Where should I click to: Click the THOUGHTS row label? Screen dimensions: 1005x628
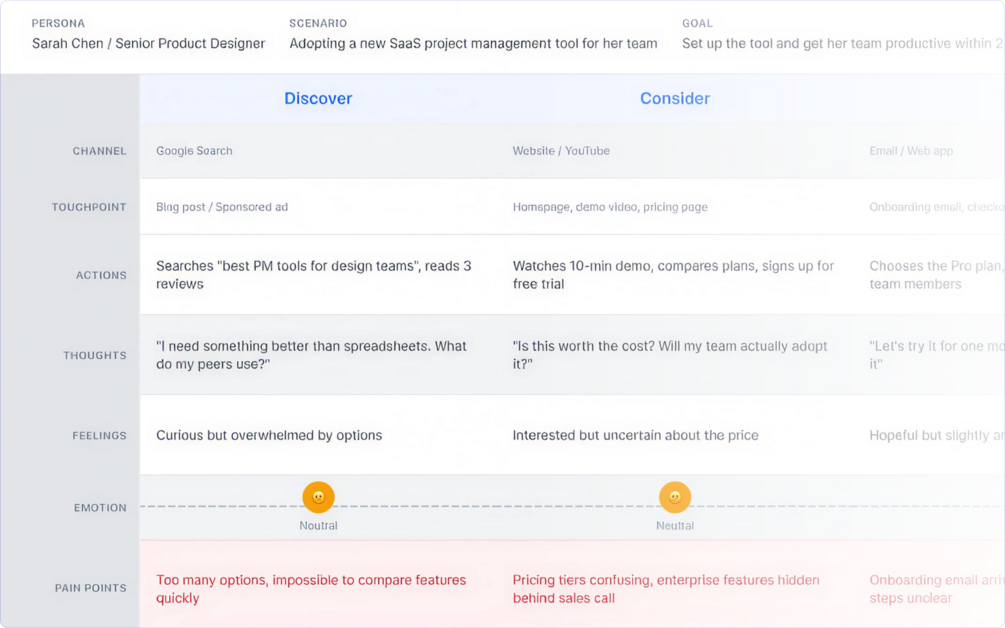coord(95,355)
